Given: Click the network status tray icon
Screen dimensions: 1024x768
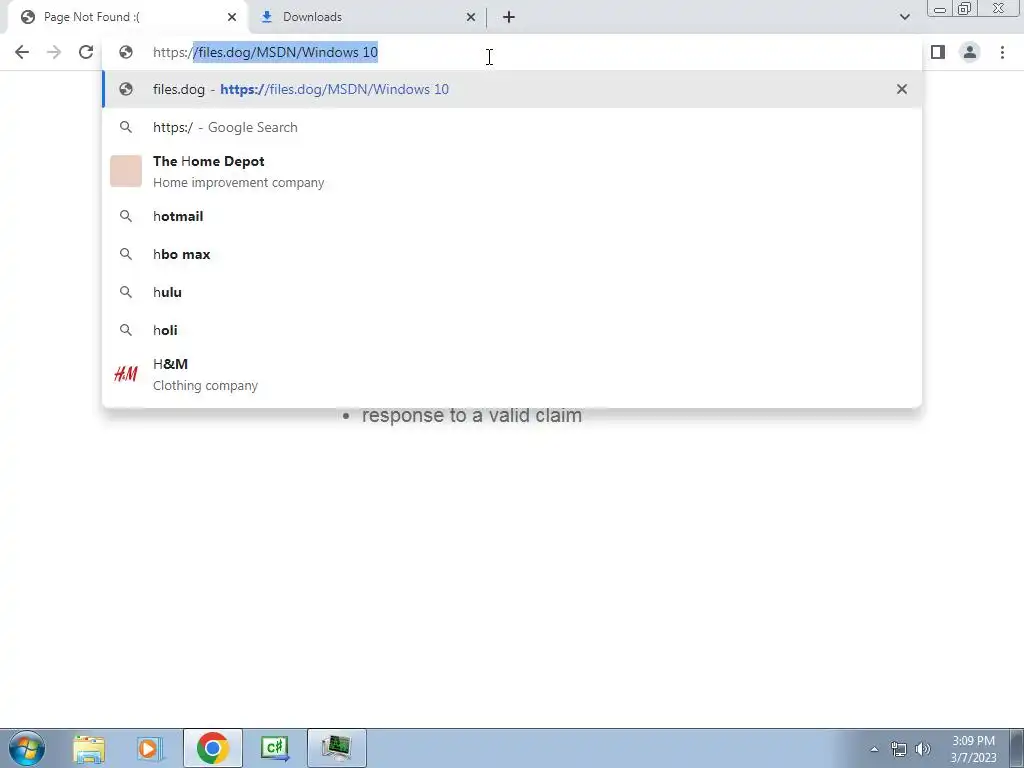Looking at the screenshot, I should pyautogui.click(x=899, y=749).
